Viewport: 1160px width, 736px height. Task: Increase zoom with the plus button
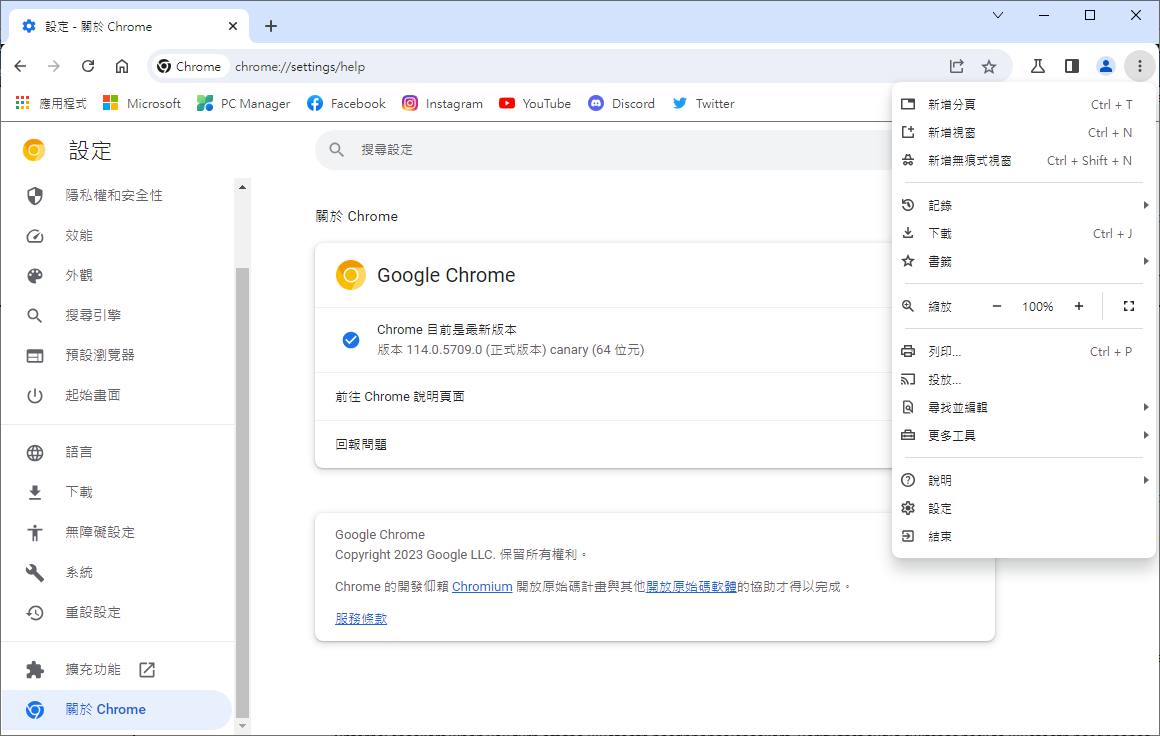[x=1079, y=306]
